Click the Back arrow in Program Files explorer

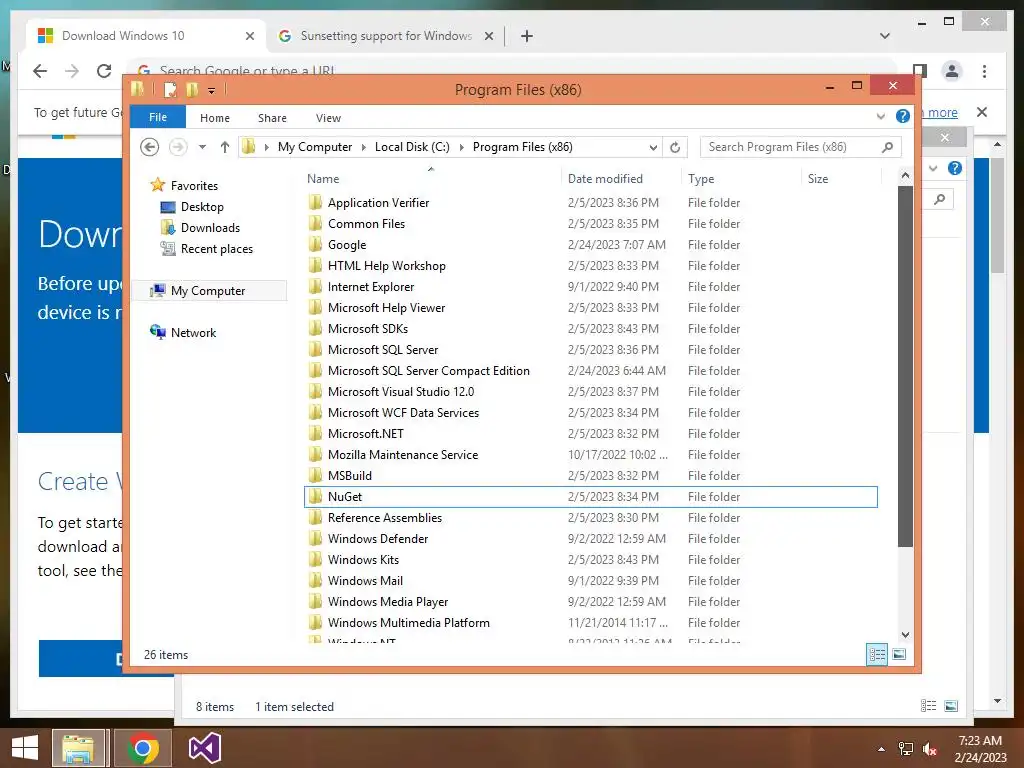coord(150,147)
